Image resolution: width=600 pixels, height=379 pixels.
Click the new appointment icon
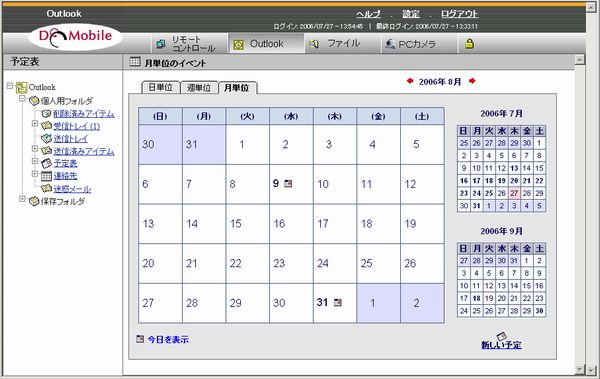click(501, 337)
